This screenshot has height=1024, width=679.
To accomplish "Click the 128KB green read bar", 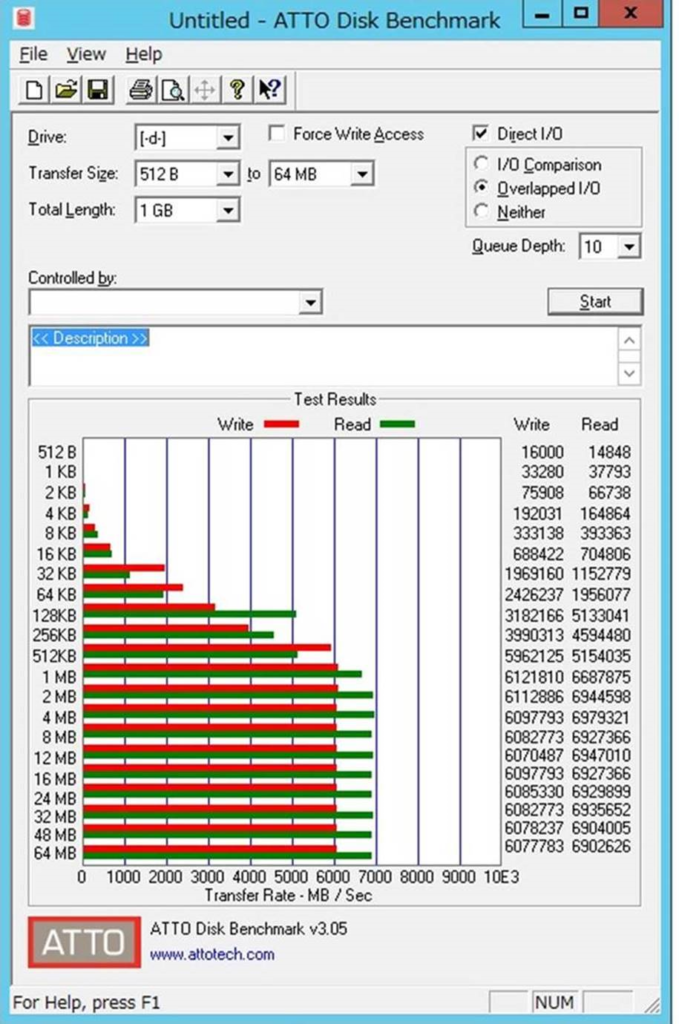I will point(189,614).
